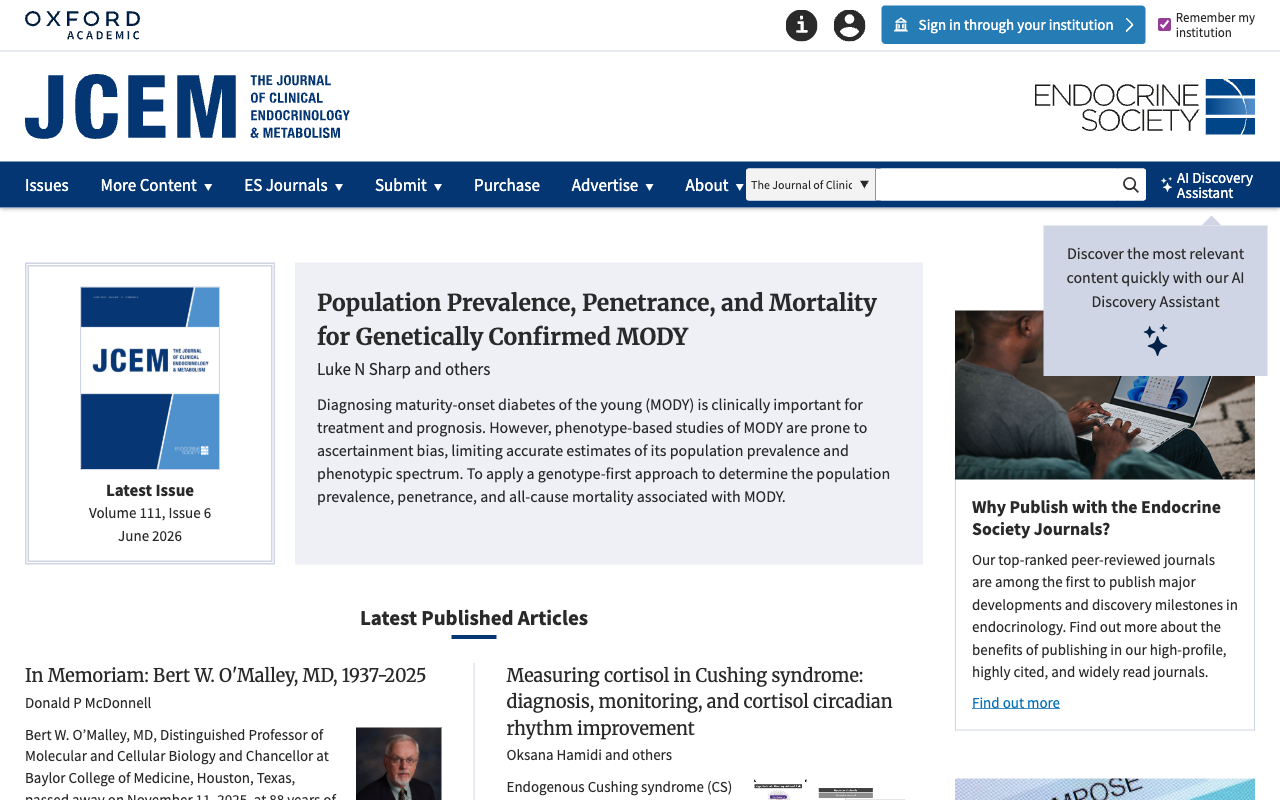Open the Purchase menu item
1280x800 pixels.
pyautogui.click(x=507, y=185)
